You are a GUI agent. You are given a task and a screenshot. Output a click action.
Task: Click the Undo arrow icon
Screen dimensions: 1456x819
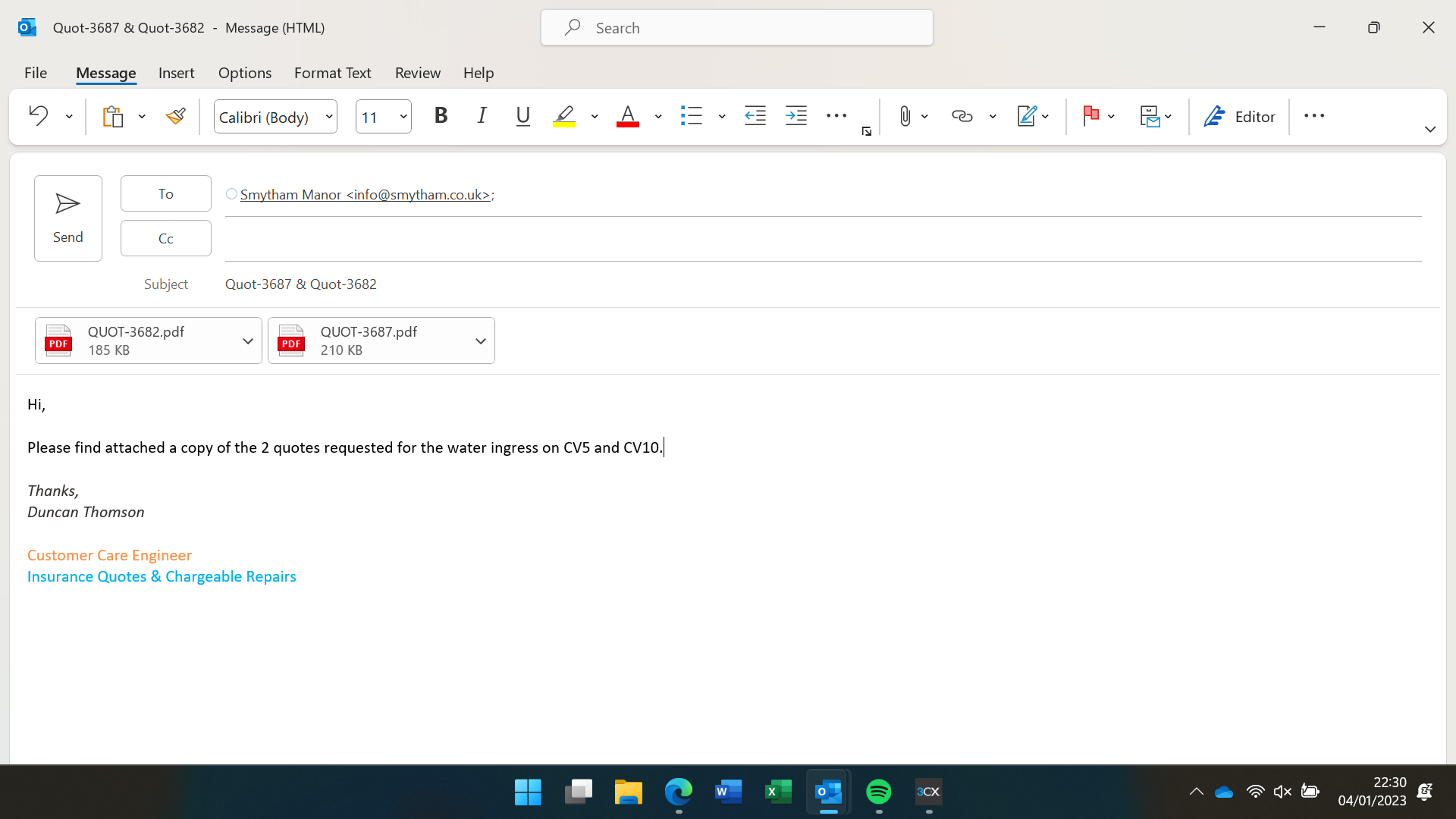tap(38, 116)
